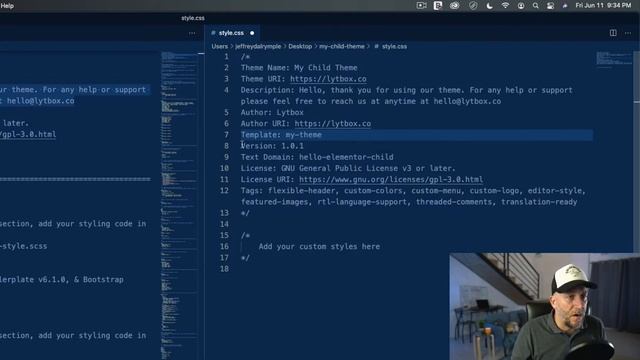
Task: Open the circular slash menu bar icon
Action: [473, 6]
